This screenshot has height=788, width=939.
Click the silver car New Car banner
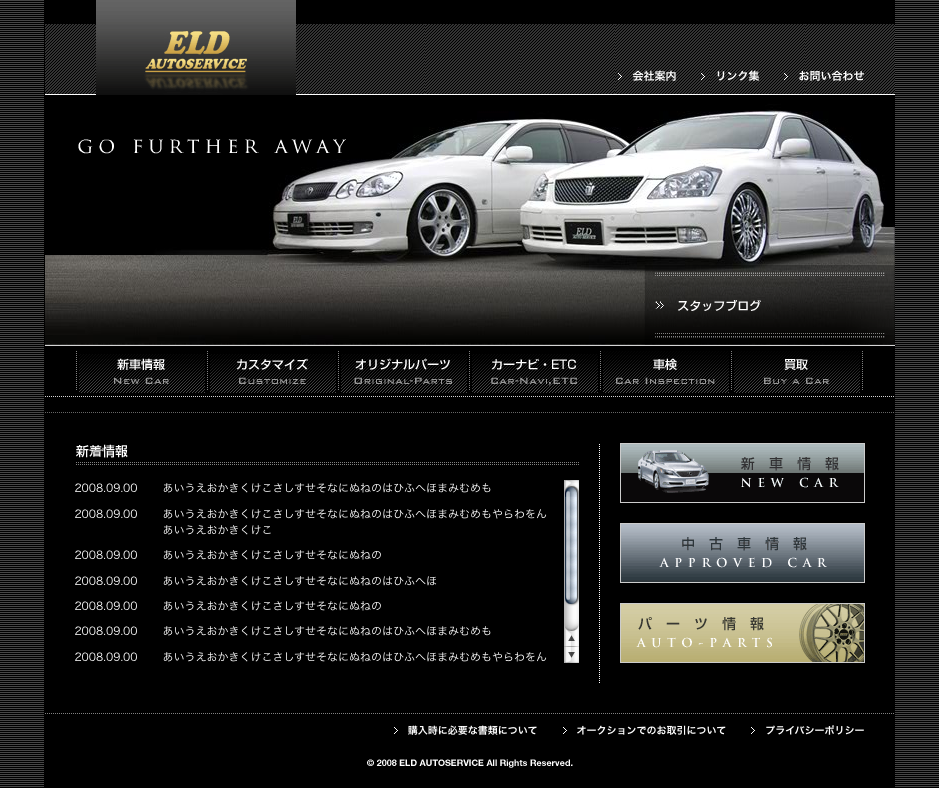pyautogui.click(x=742, y=473)
